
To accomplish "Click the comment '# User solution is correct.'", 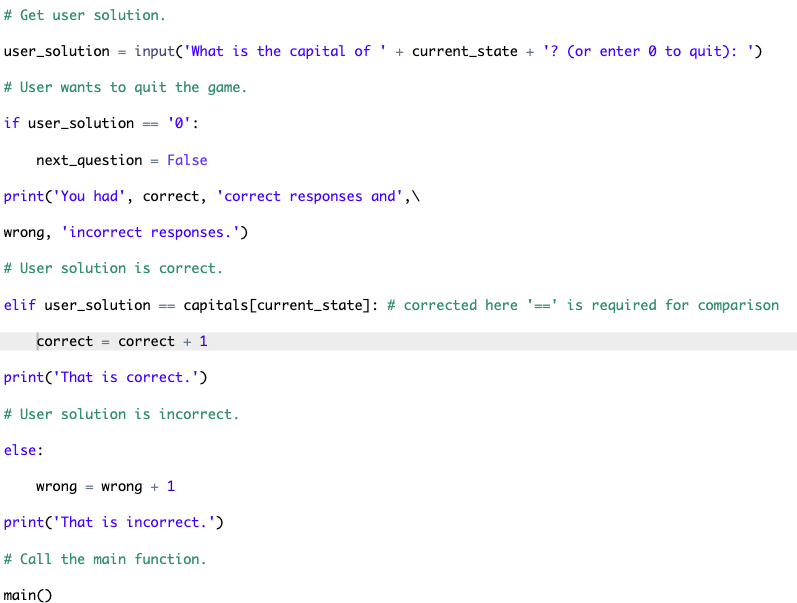I will pos(113,268).
